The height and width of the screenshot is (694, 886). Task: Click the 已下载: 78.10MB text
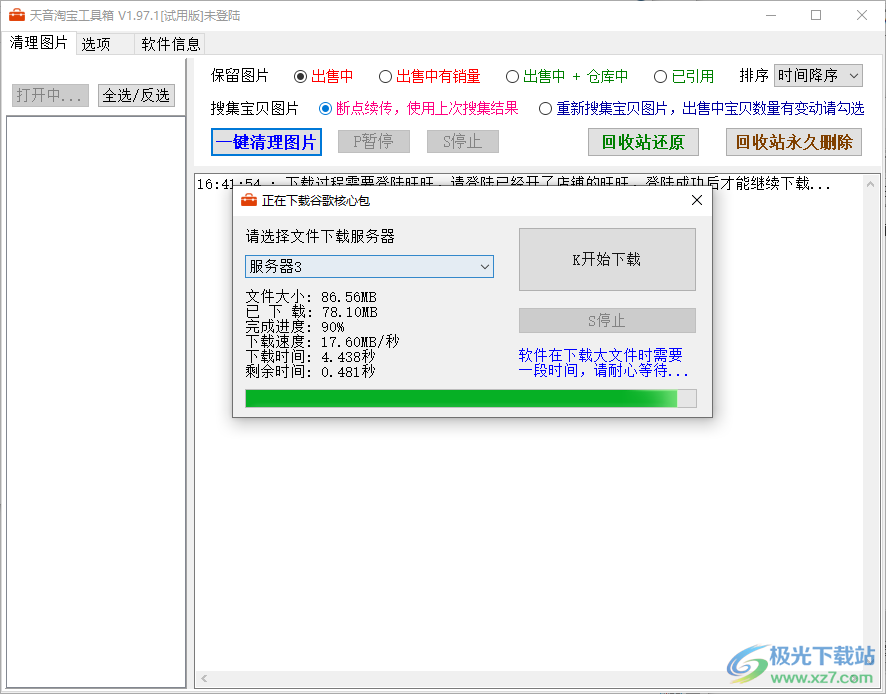311,311
